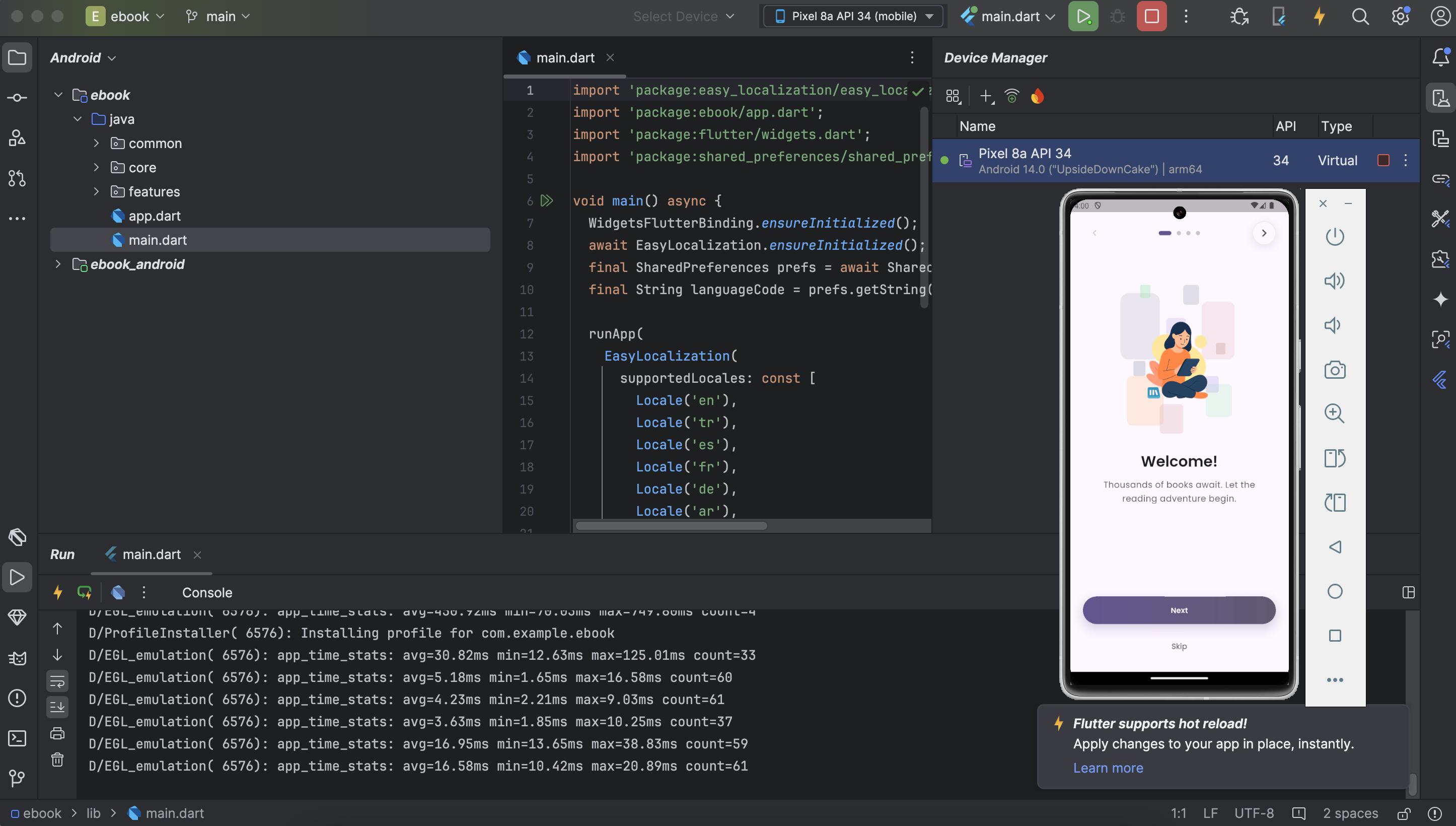Select the Console tab in the Run panel
The image size is (1456, 826).
click(x=207, y=592)
